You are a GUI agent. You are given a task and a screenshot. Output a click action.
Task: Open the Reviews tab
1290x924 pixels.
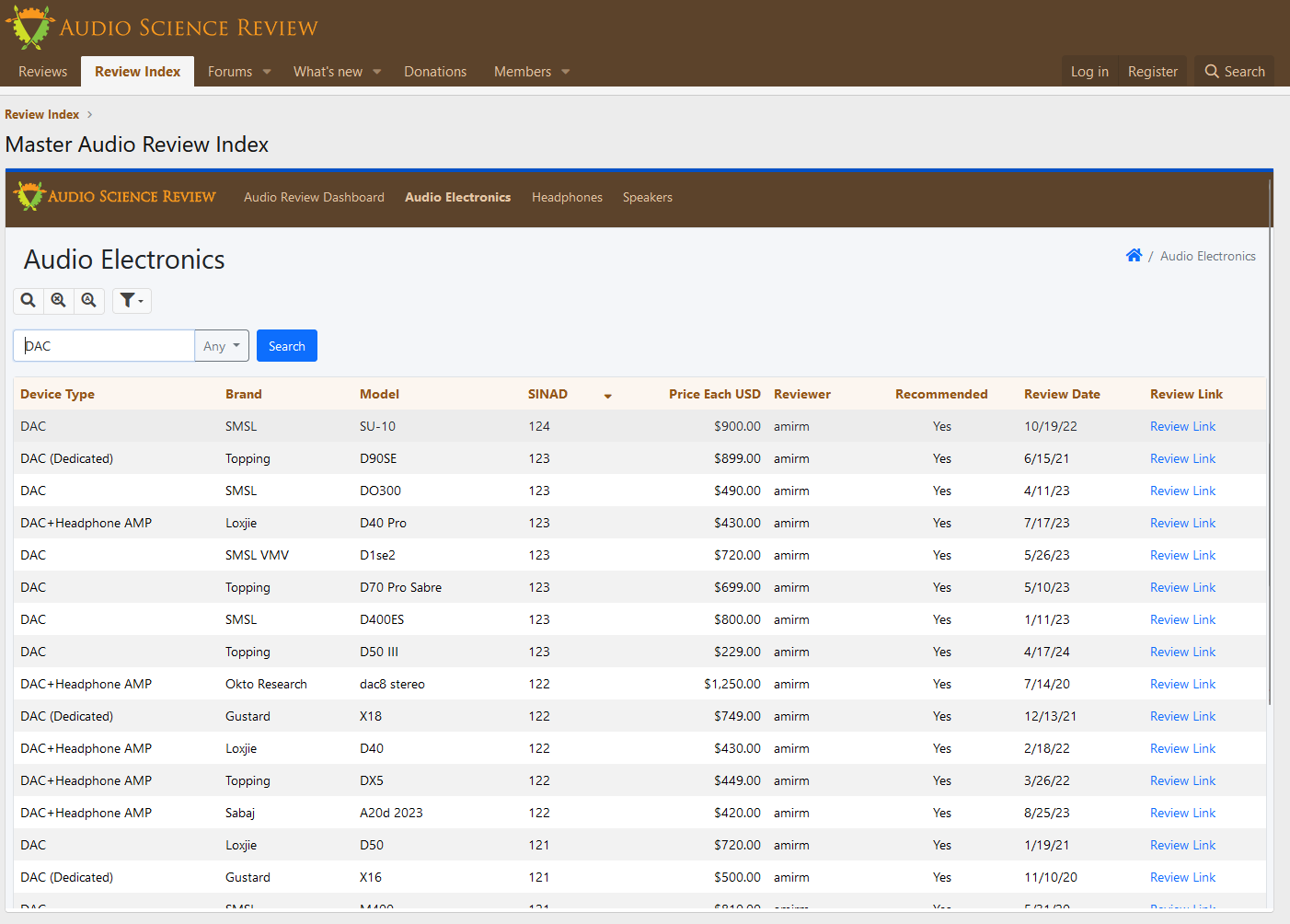tap(42, 71)
